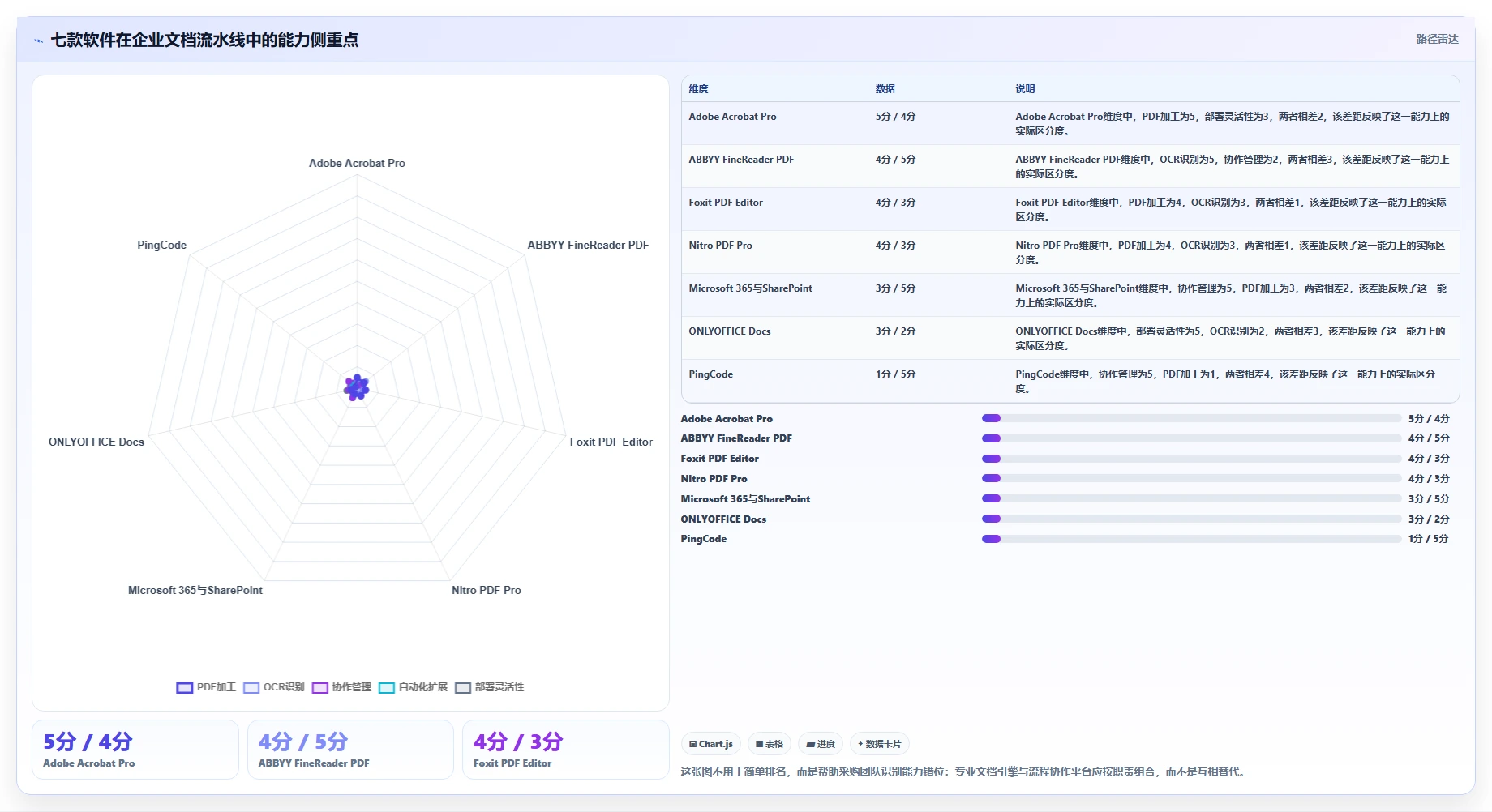Click the Adobe Acrobat Pro radar axis label
This screenshot has height=812, width=1492.
pyautogui.click(x=357, y=163)
